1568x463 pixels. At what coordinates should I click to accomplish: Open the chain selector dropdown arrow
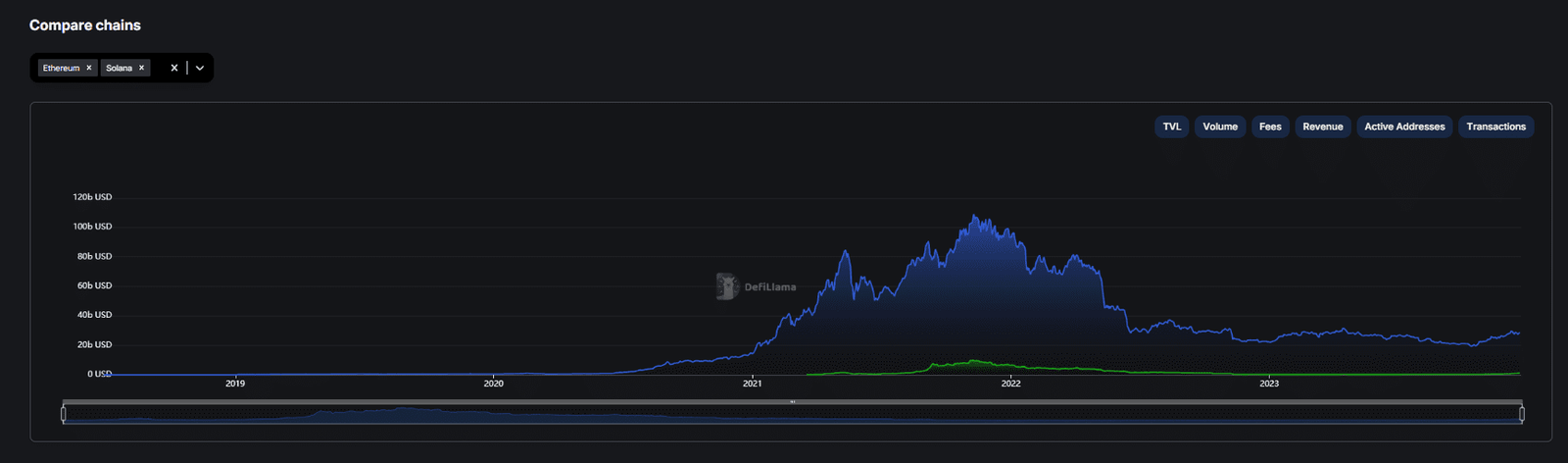200,68
